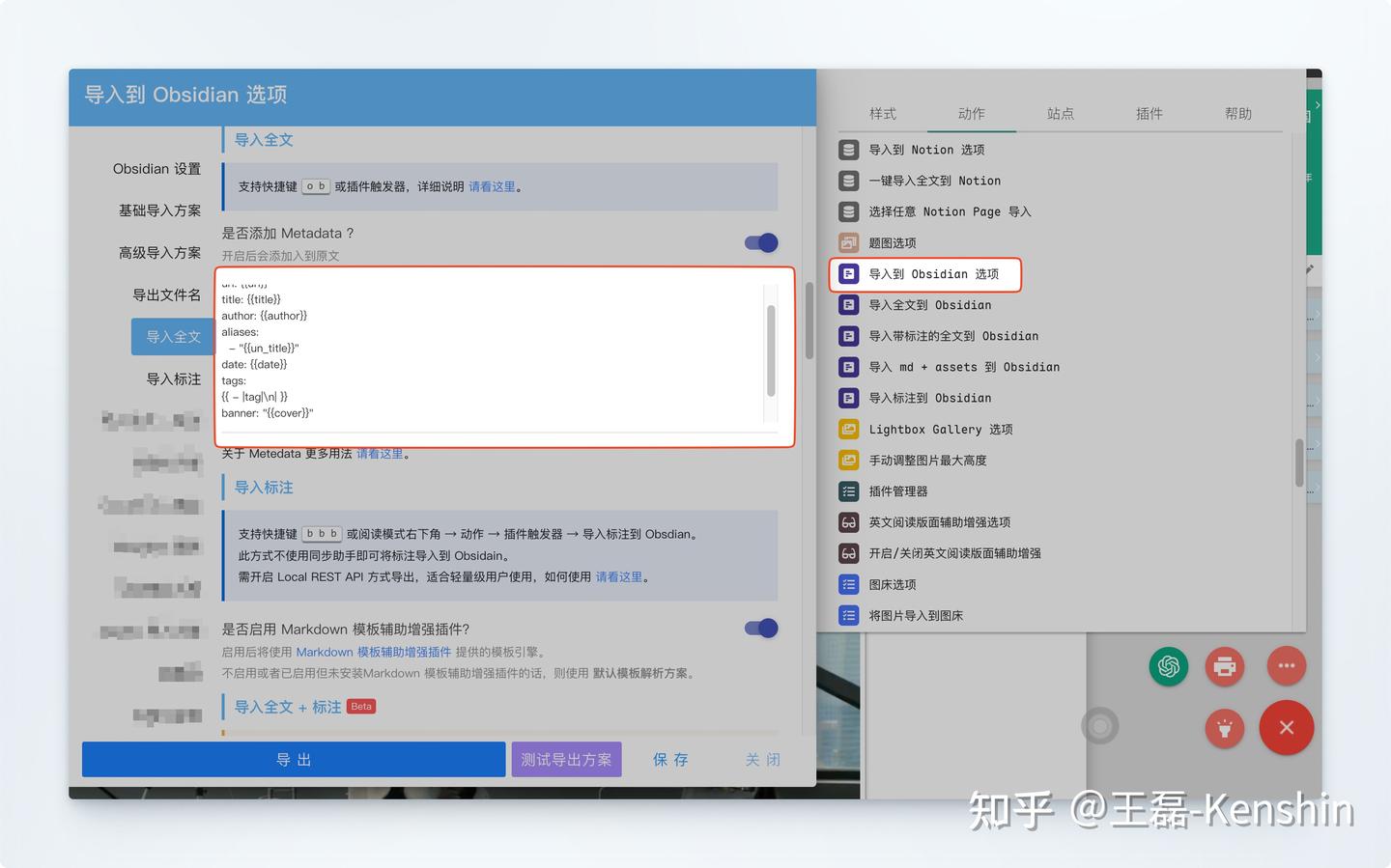The image size is (1391, 868).
Task: Select 导入标注 in the left sidebar
Action: (174, 378)
